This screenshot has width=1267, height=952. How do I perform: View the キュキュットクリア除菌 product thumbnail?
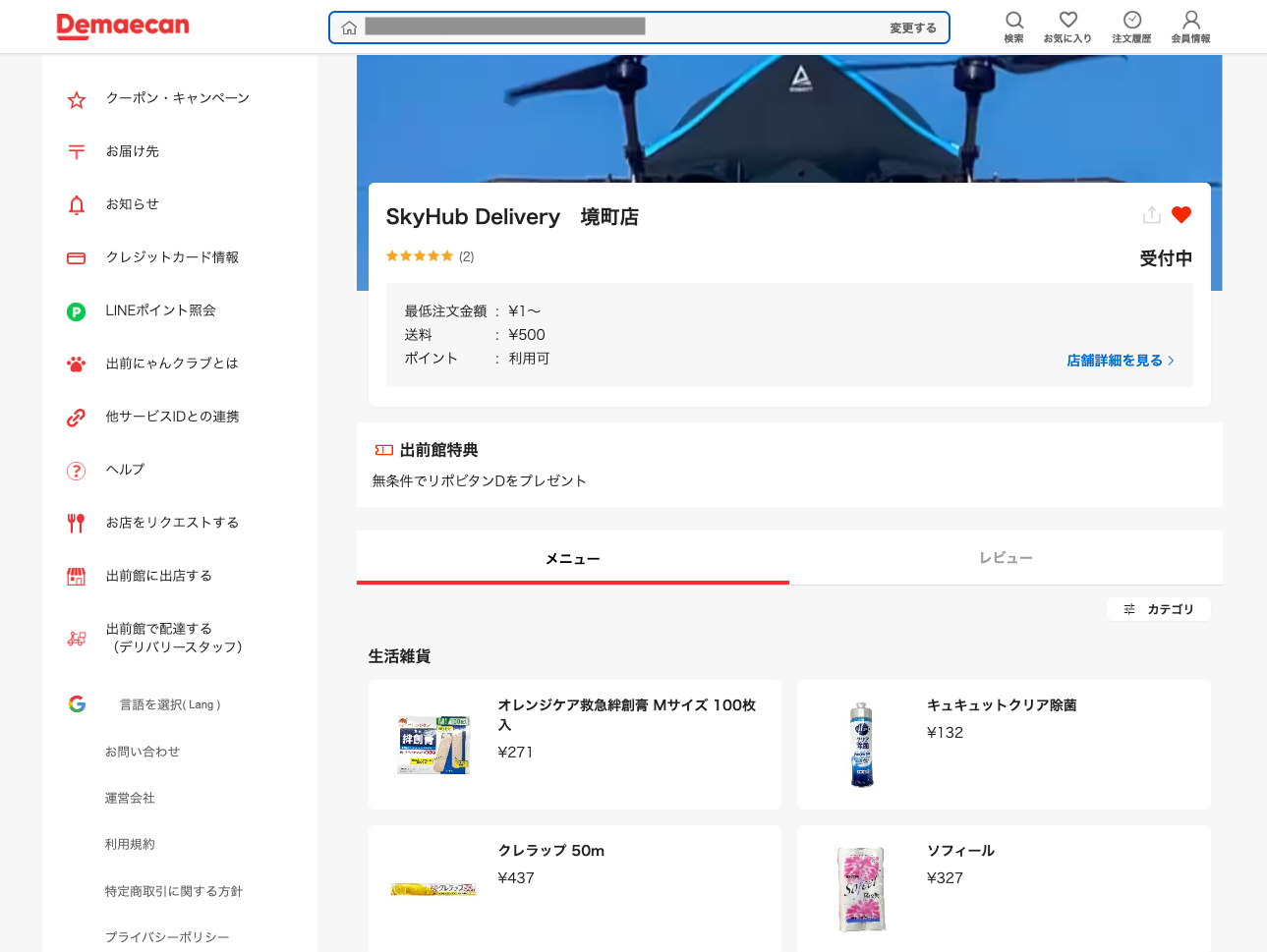[x=862, y=744]
